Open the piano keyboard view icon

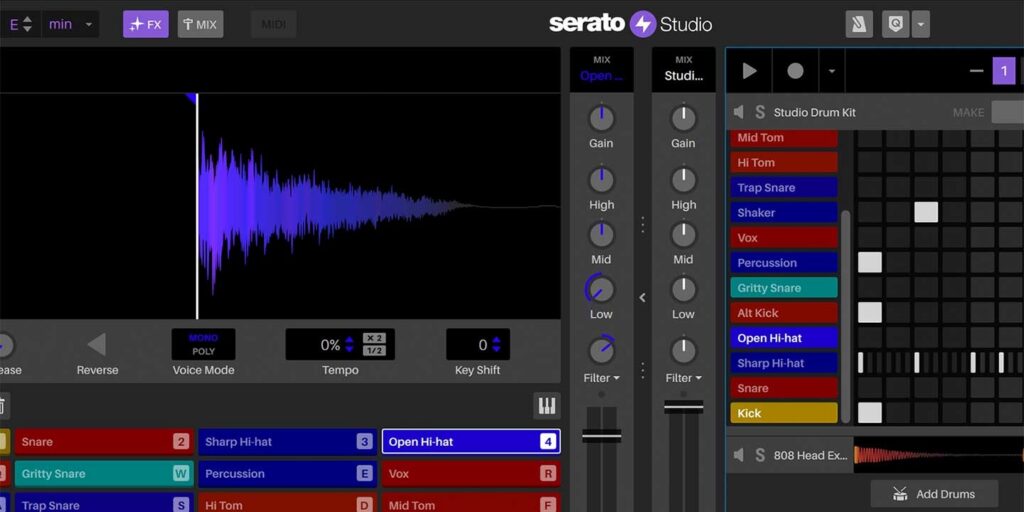point(547,406)
